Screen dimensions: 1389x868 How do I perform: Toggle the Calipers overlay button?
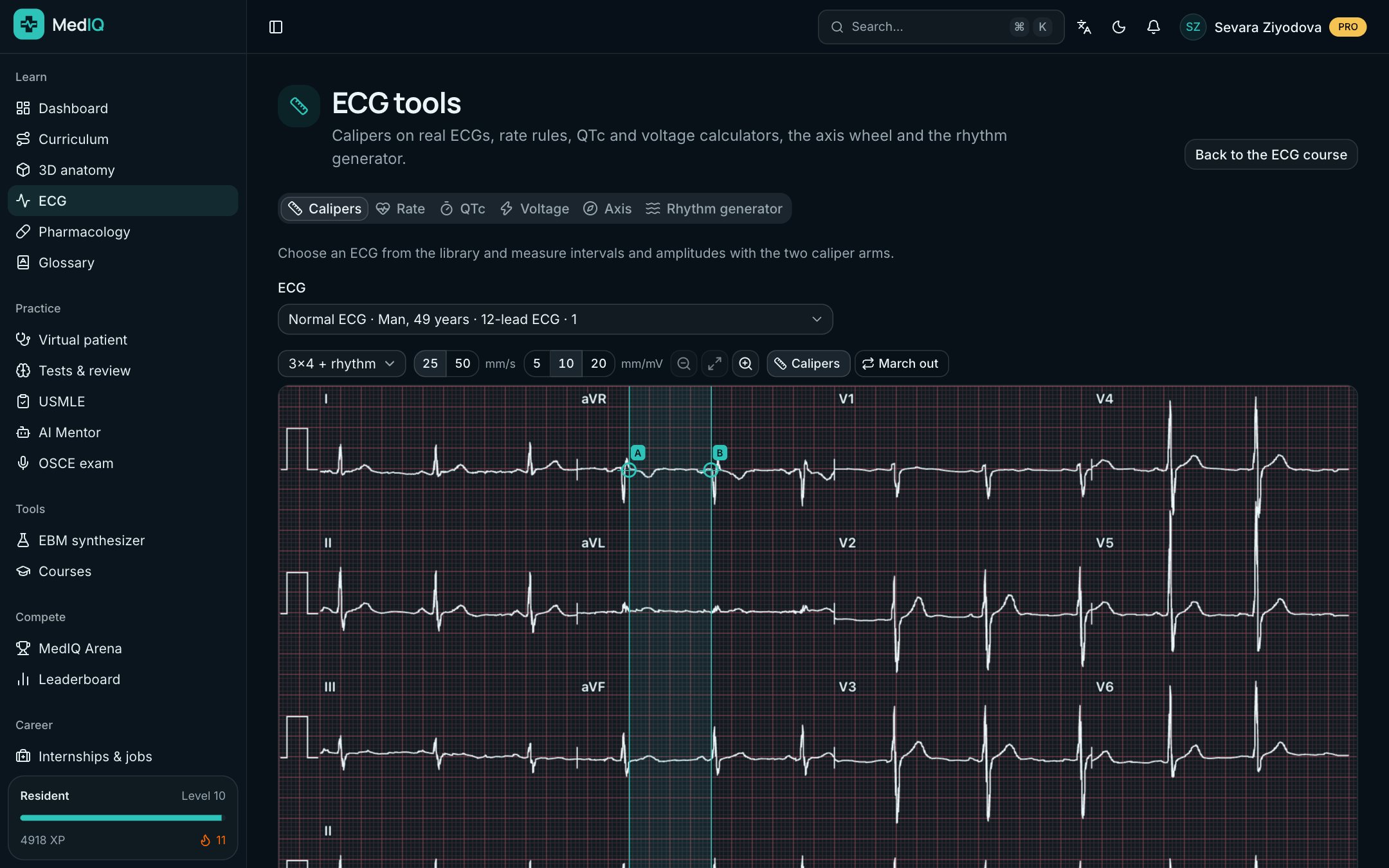pyautogui.click(x=808, y=364)
